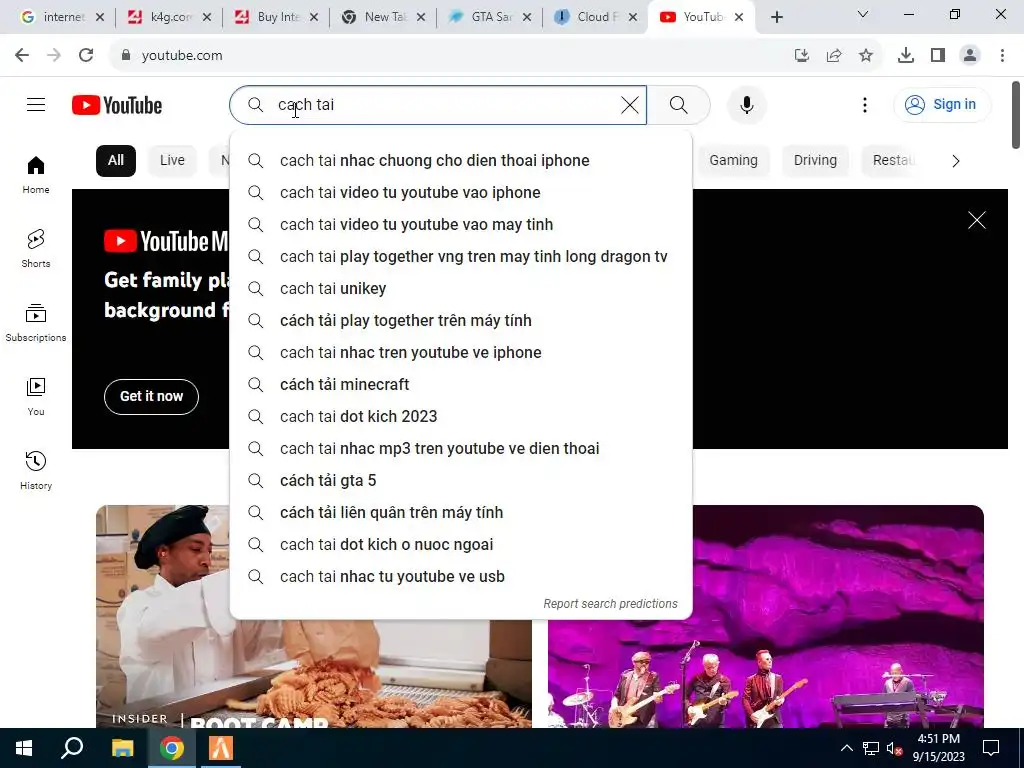This screenshot has width=1024, height=768.
Task: Open Subscriptions in the sidebar
Action: pyautogui.click(x=36, y=323)
